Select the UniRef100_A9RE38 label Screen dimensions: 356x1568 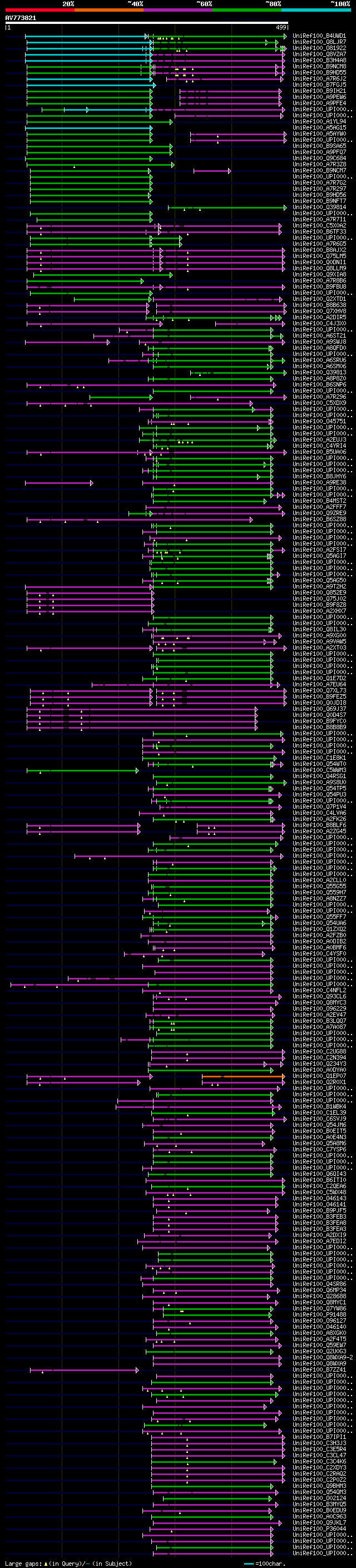coord(319,483)
